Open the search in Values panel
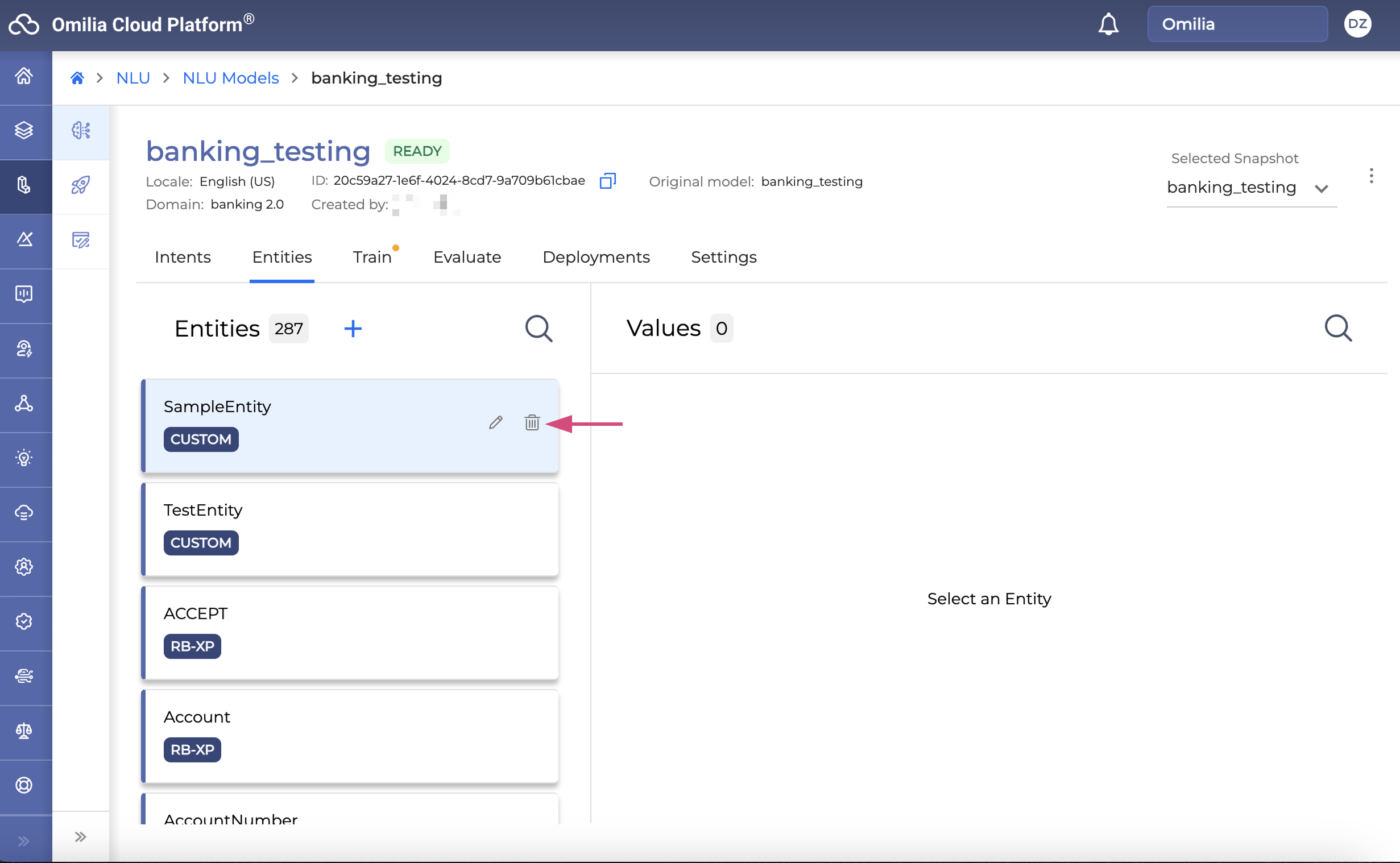The height and width of the screenshot is (863, 1400). pos(1337,328)
